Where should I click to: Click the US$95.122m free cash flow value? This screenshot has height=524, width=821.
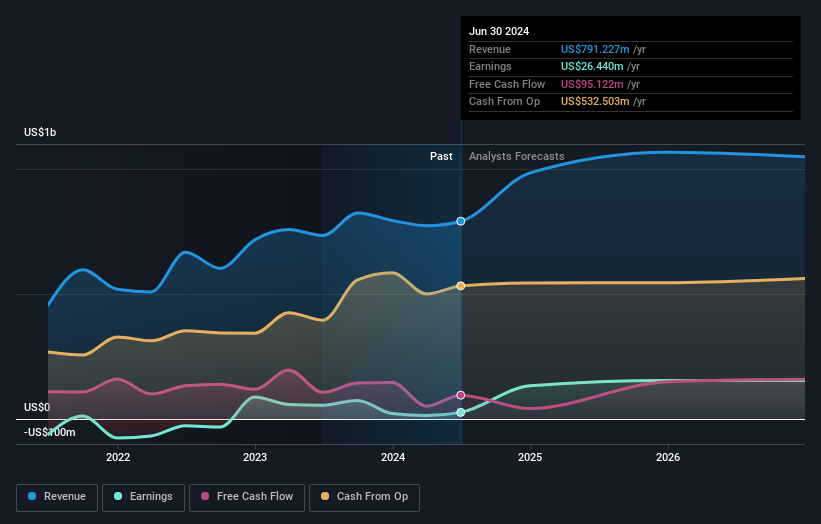point(592,84)
